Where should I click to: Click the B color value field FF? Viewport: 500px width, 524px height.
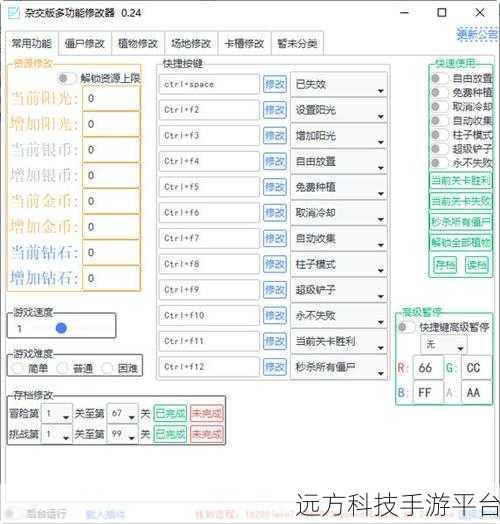click(428, 392)
